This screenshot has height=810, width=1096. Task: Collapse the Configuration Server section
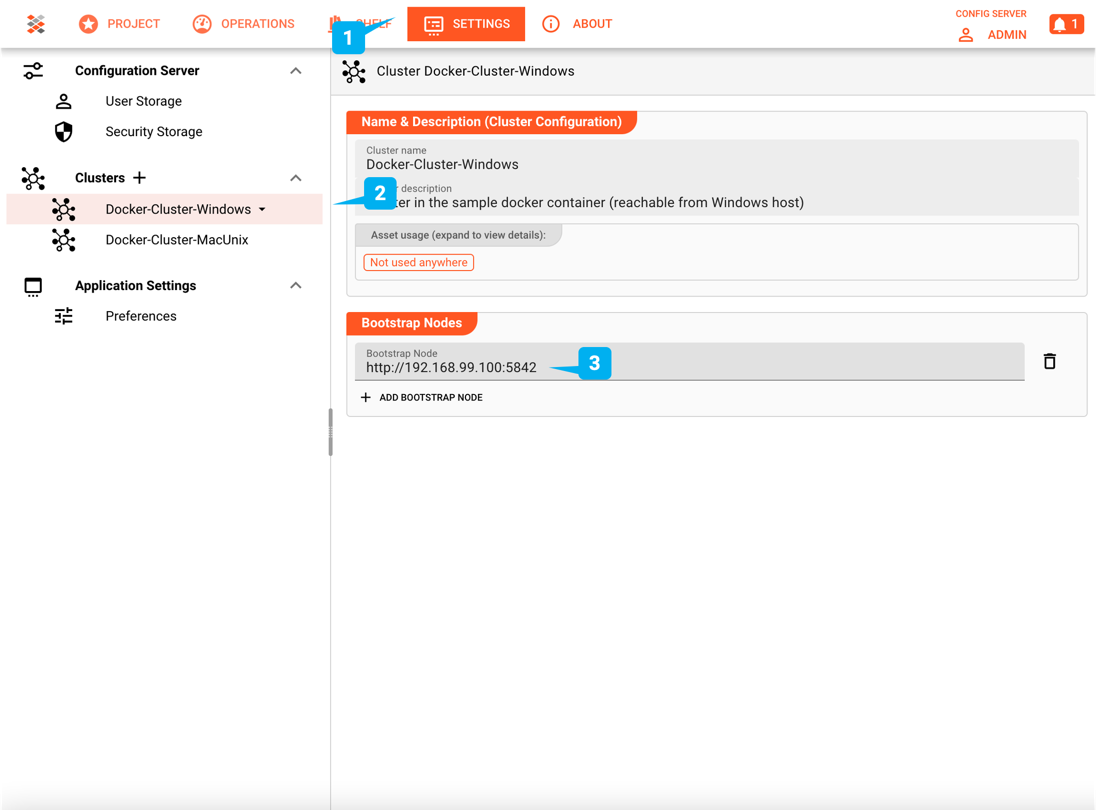[x=295, y=70]
